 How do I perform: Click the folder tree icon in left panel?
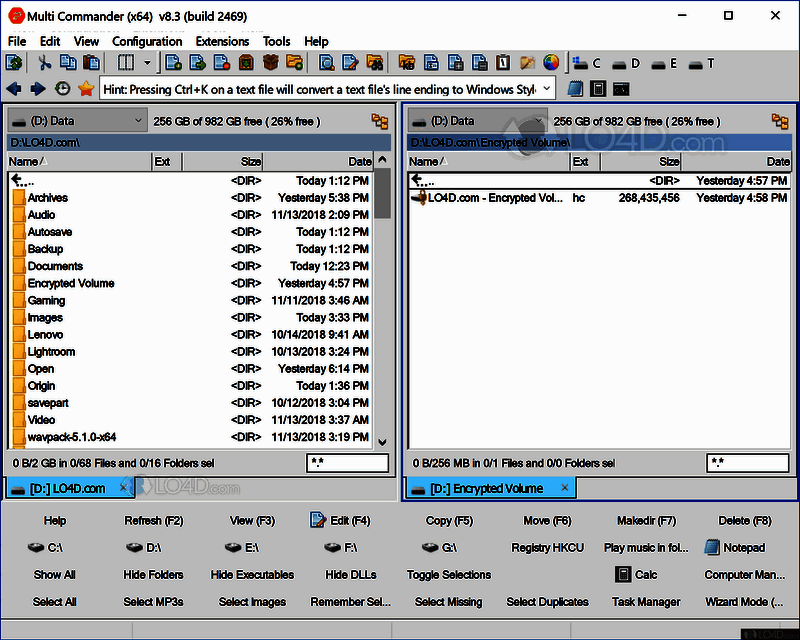tap(380, 121)
